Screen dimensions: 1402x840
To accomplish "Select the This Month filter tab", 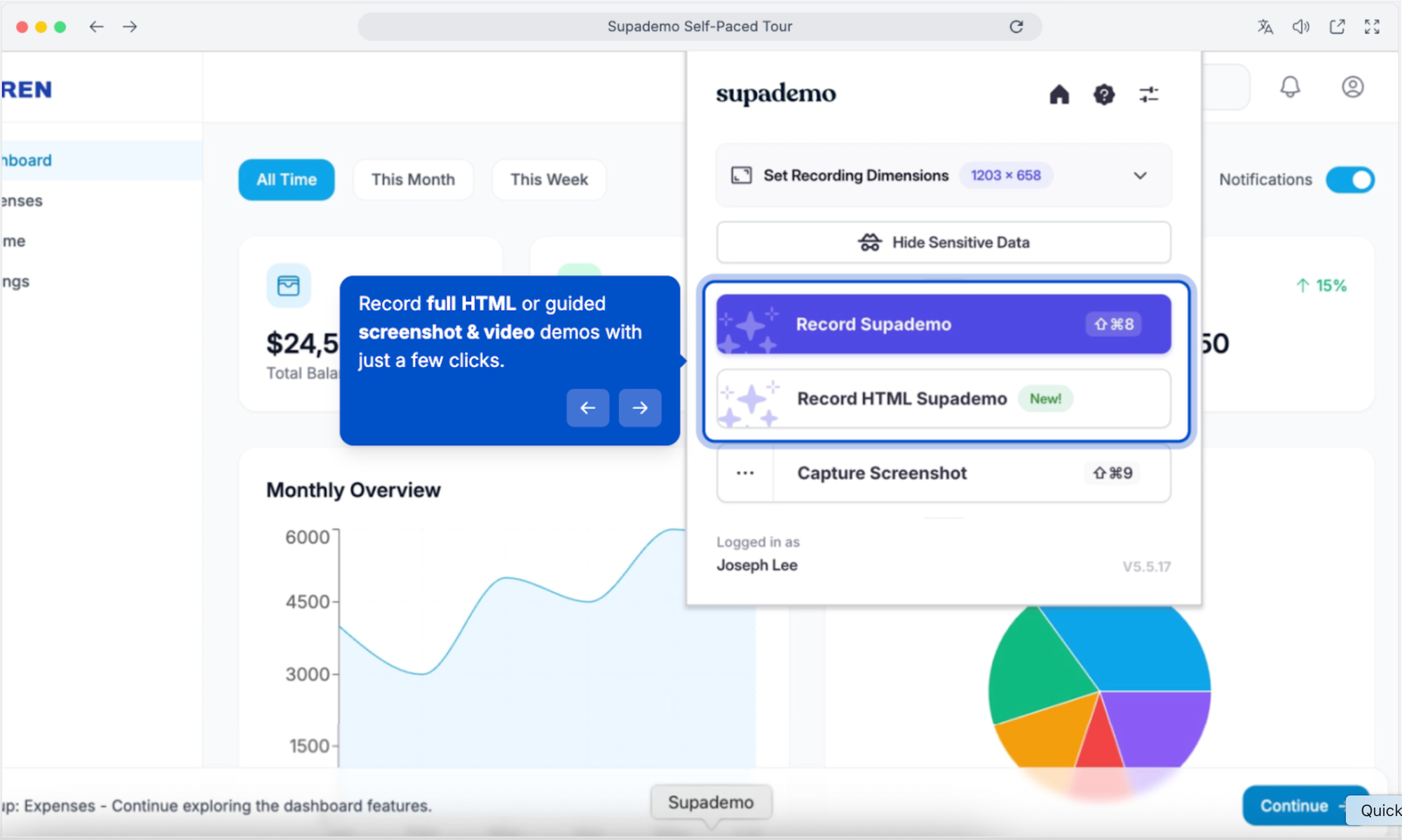I will click(x=413, y=179).
